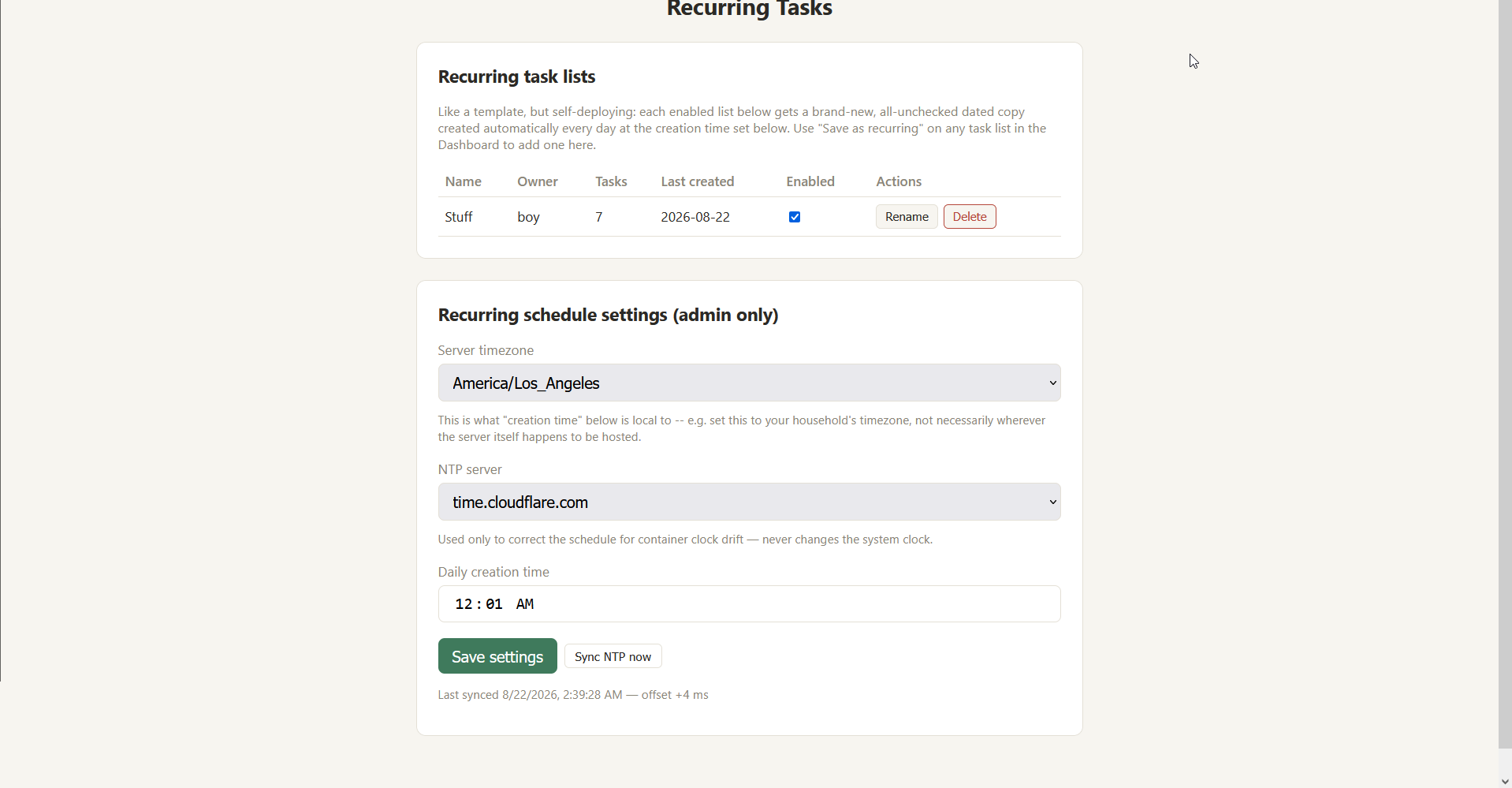Open the Server timezone dropdown
Screen dimensions: 1512x788
[x=749, y=383]
